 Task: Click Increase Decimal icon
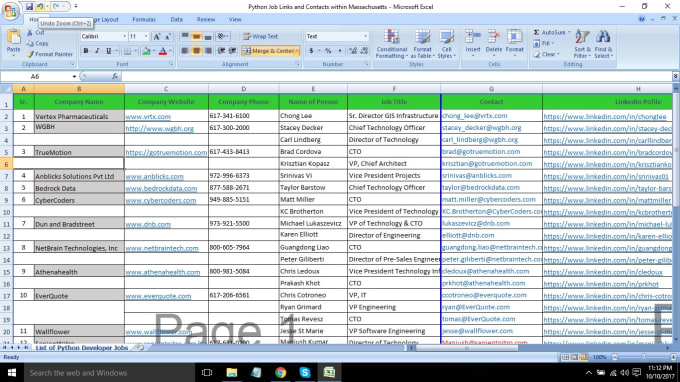tap(353, 51)
